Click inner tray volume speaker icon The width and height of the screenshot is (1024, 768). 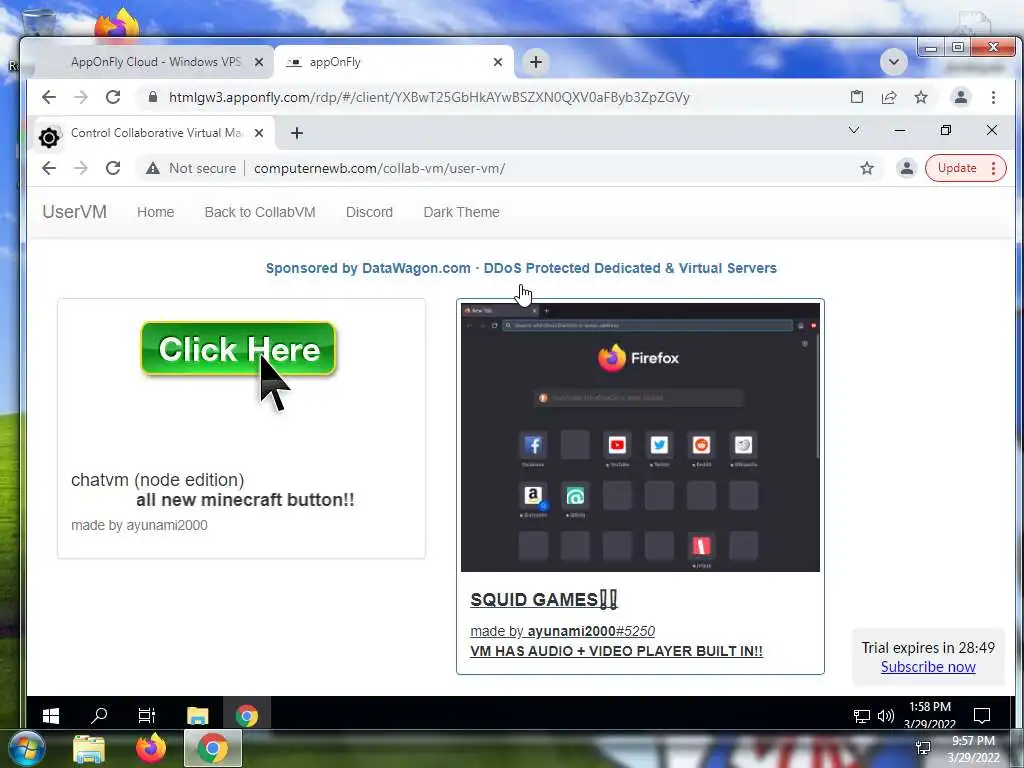886,716
